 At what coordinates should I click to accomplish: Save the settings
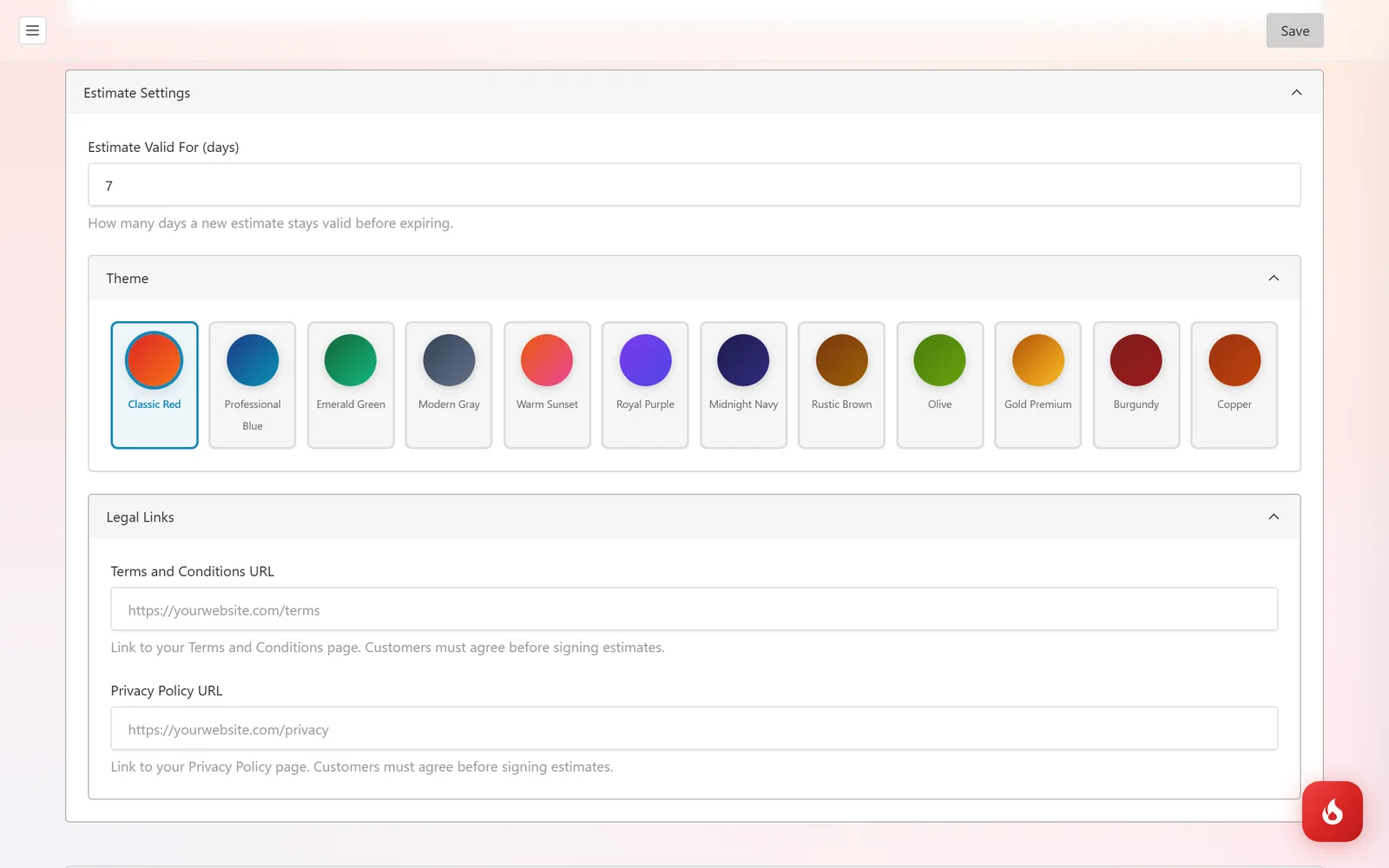(x=1294, y=30)
